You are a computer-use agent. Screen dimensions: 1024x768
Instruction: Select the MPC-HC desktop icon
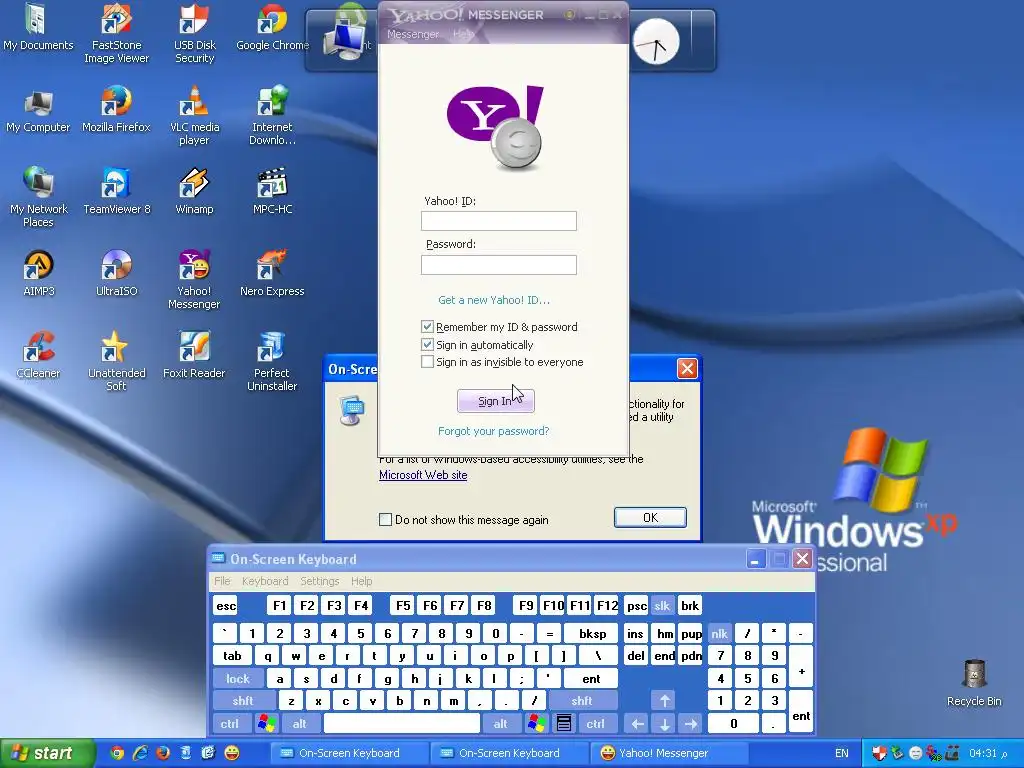click(272, 191)
